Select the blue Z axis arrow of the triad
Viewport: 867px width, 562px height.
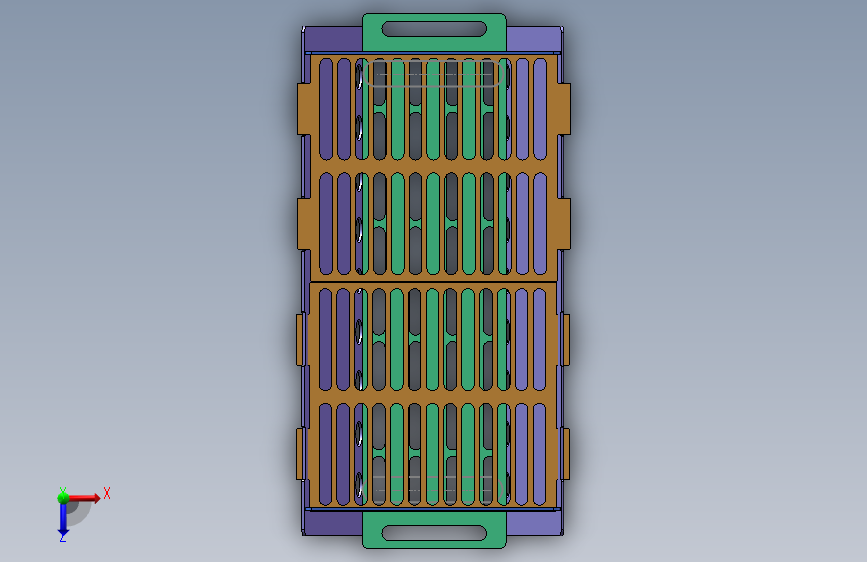pos(64,519)
